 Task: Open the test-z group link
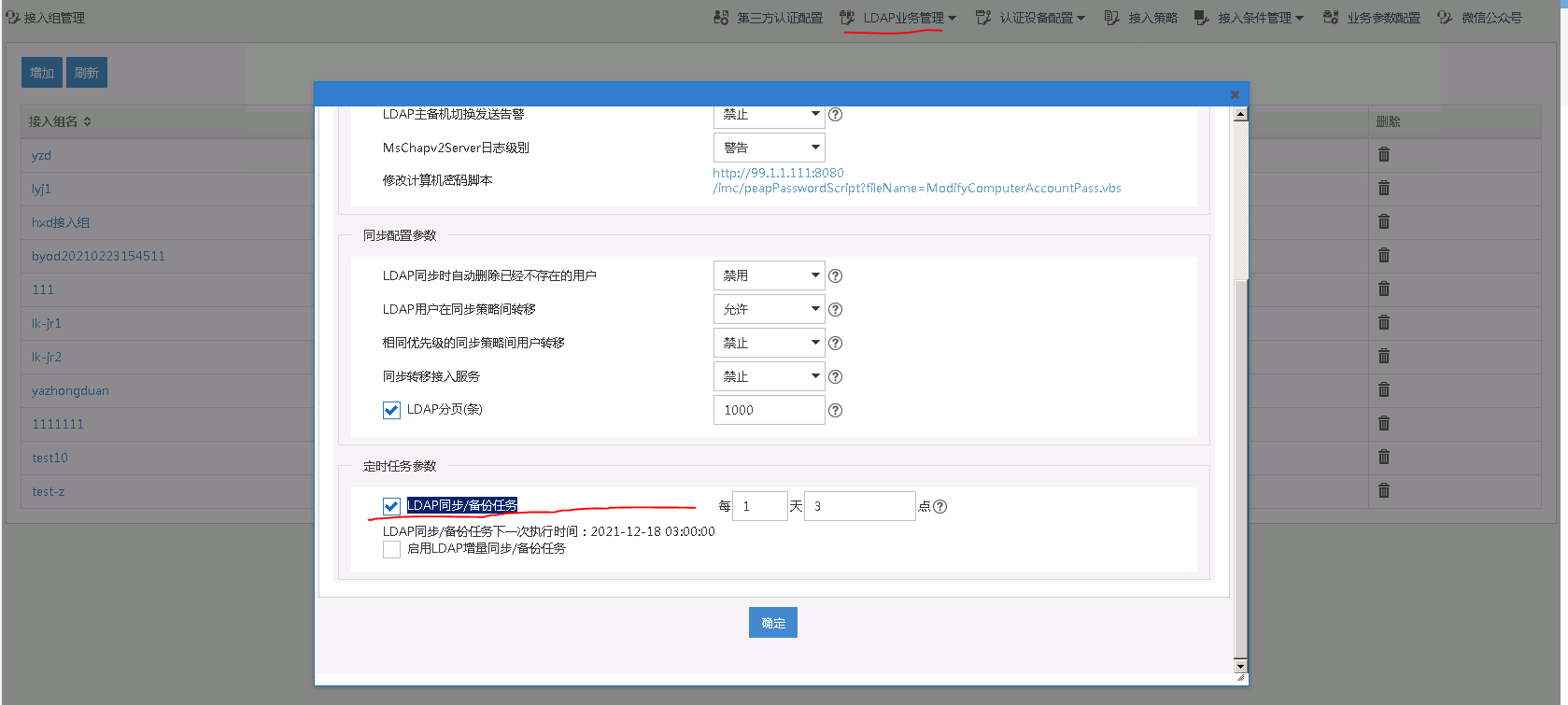coord(49,491)
